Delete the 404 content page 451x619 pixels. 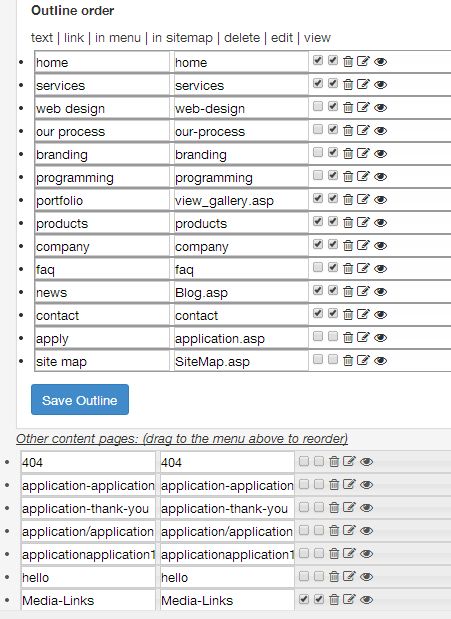coord(334,461)
